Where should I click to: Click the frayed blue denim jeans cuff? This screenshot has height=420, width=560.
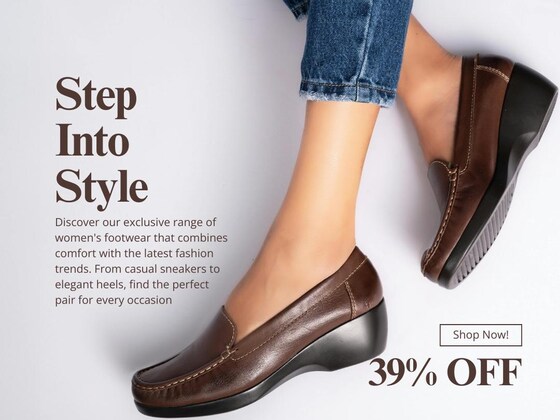click(x=348, y=94)
